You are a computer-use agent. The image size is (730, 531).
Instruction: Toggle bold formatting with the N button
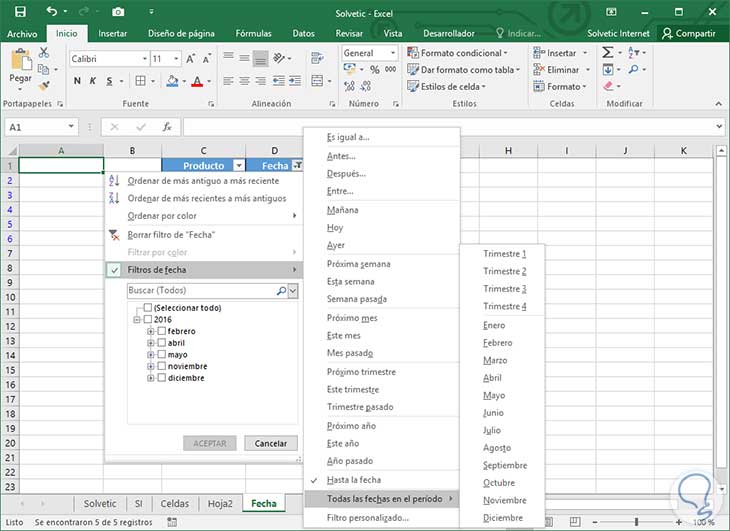77,82
